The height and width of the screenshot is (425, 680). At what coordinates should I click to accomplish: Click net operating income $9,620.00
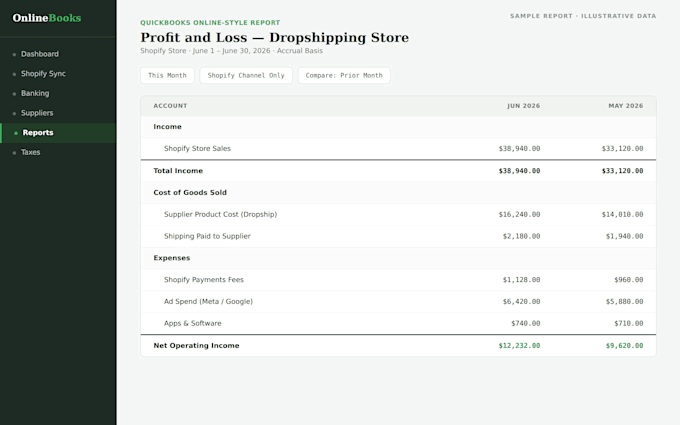tap(624, 346)
